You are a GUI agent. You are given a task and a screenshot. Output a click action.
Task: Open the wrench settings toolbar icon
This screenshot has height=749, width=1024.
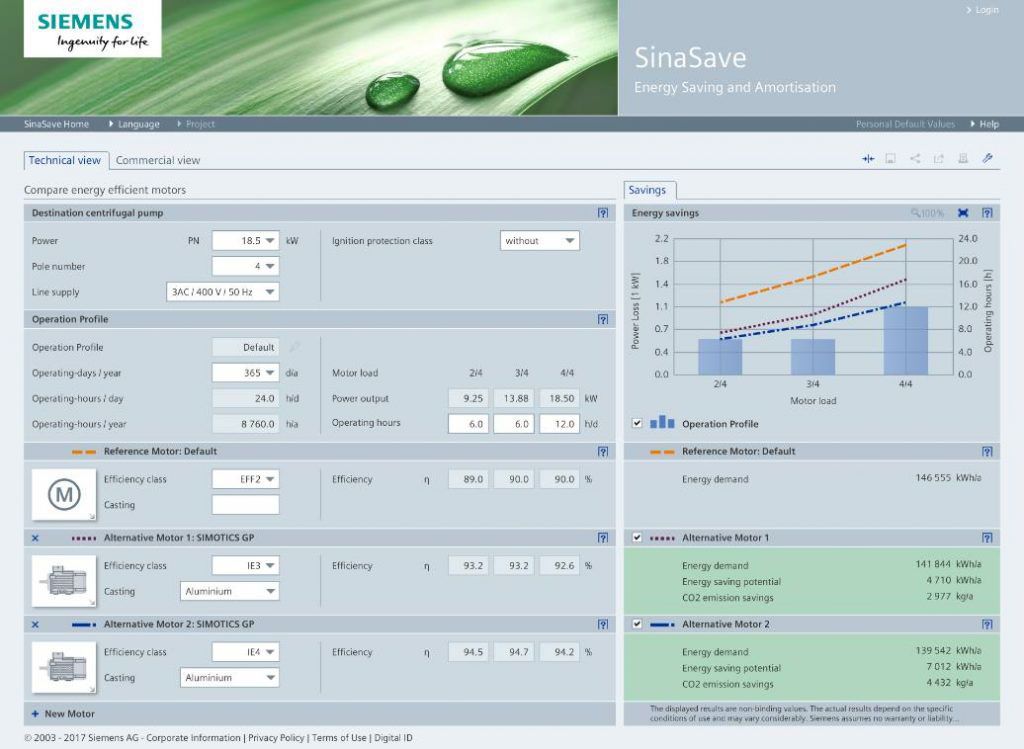(x=987, y=159)
